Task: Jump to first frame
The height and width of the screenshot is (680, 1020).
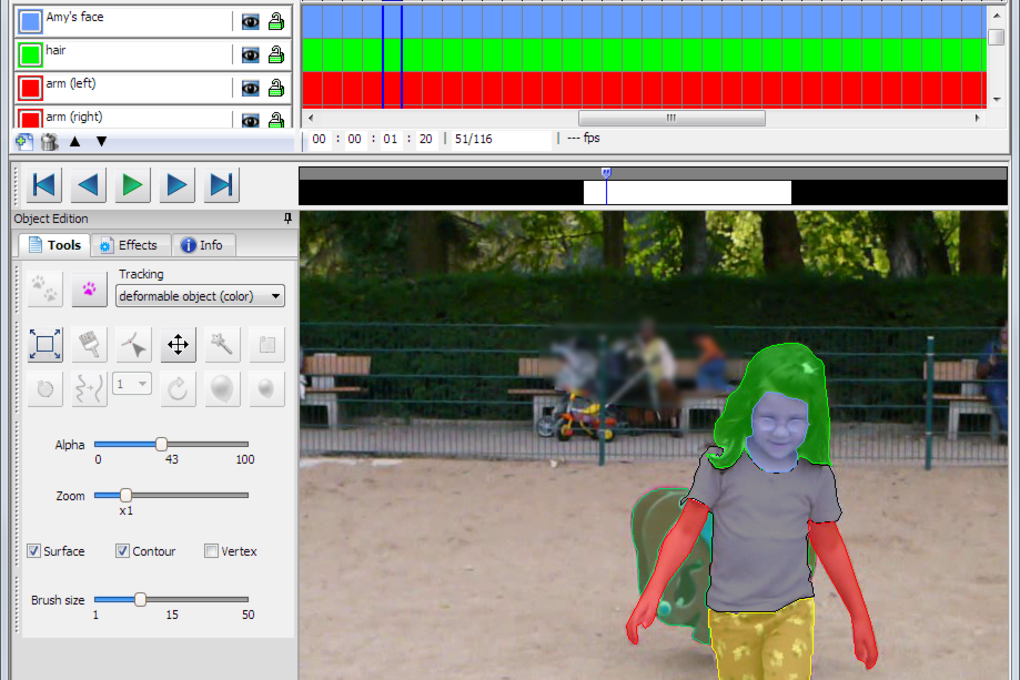Action: click(44, 185)
